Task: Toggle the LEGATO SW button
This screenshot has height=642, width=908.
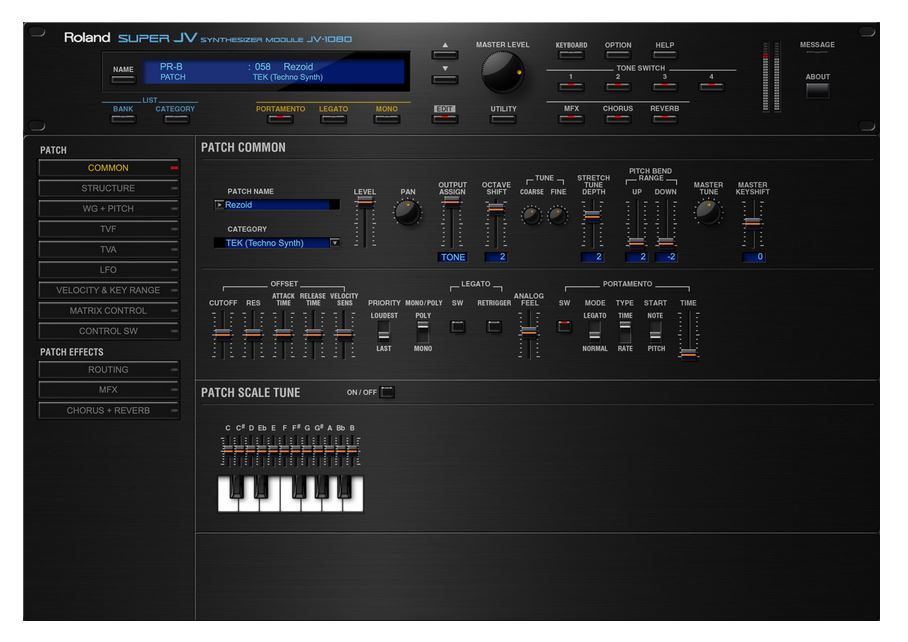Action: 457,326
